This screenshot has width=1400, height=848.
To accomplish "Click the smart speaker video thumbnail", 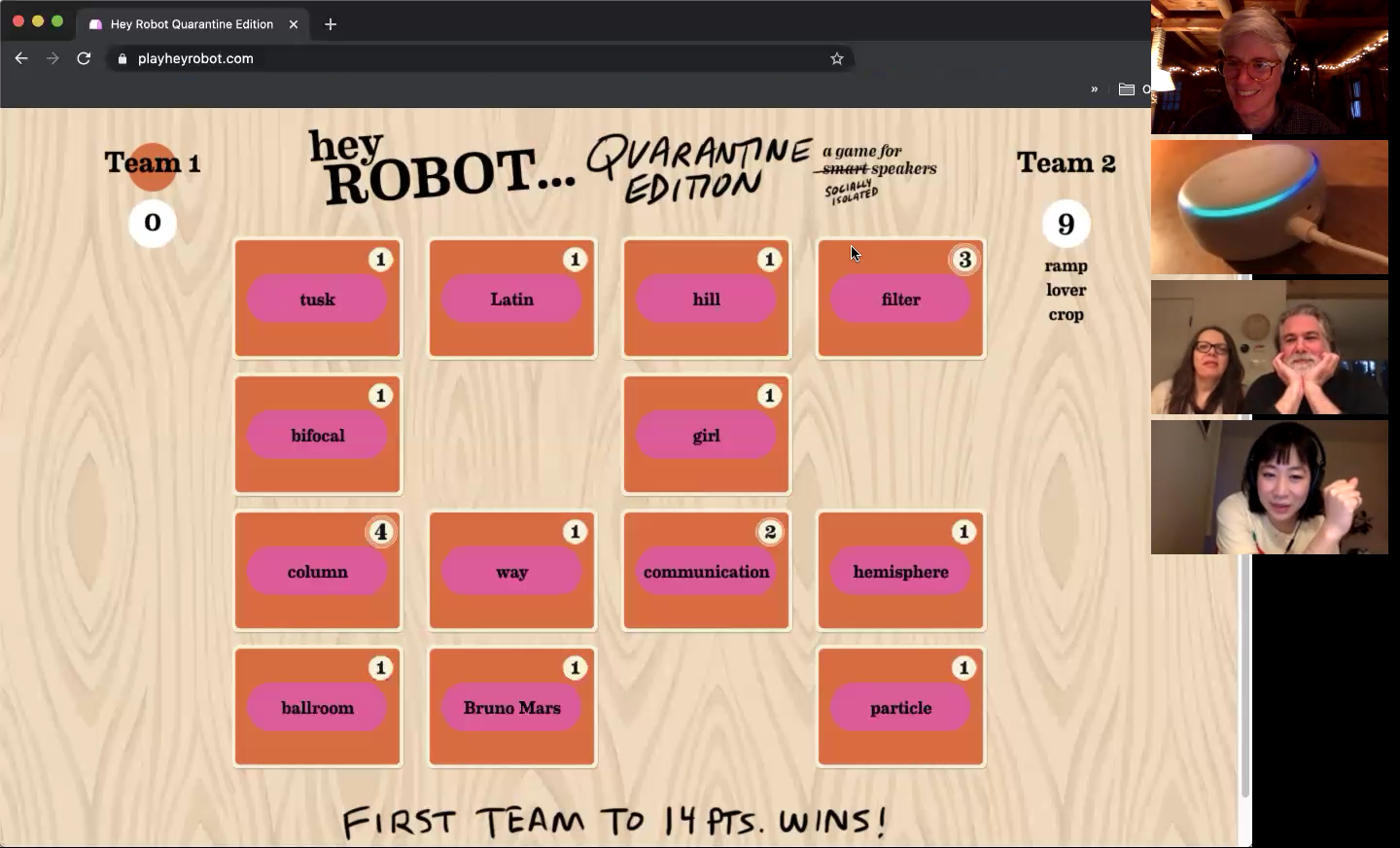I will tap(1269, 207).
